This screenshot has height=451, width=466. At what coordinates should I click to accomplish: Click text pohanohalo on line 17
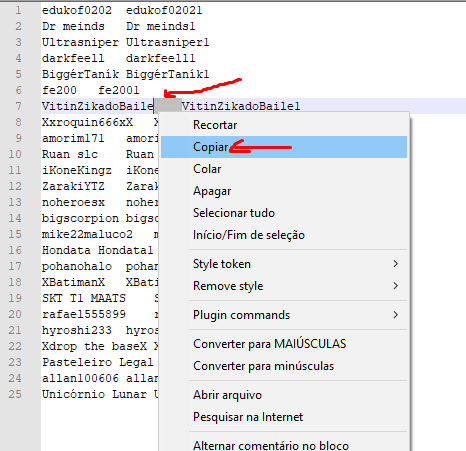click(77, 266)
